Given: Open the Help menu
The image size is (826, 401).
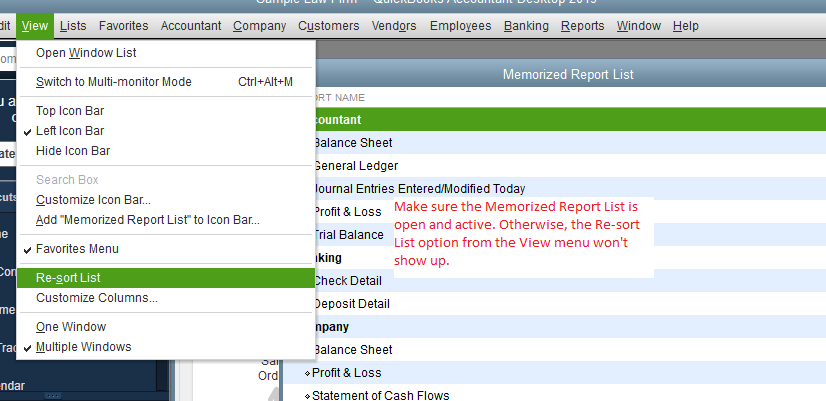Looking at the screenshot, I should (685, 26).
